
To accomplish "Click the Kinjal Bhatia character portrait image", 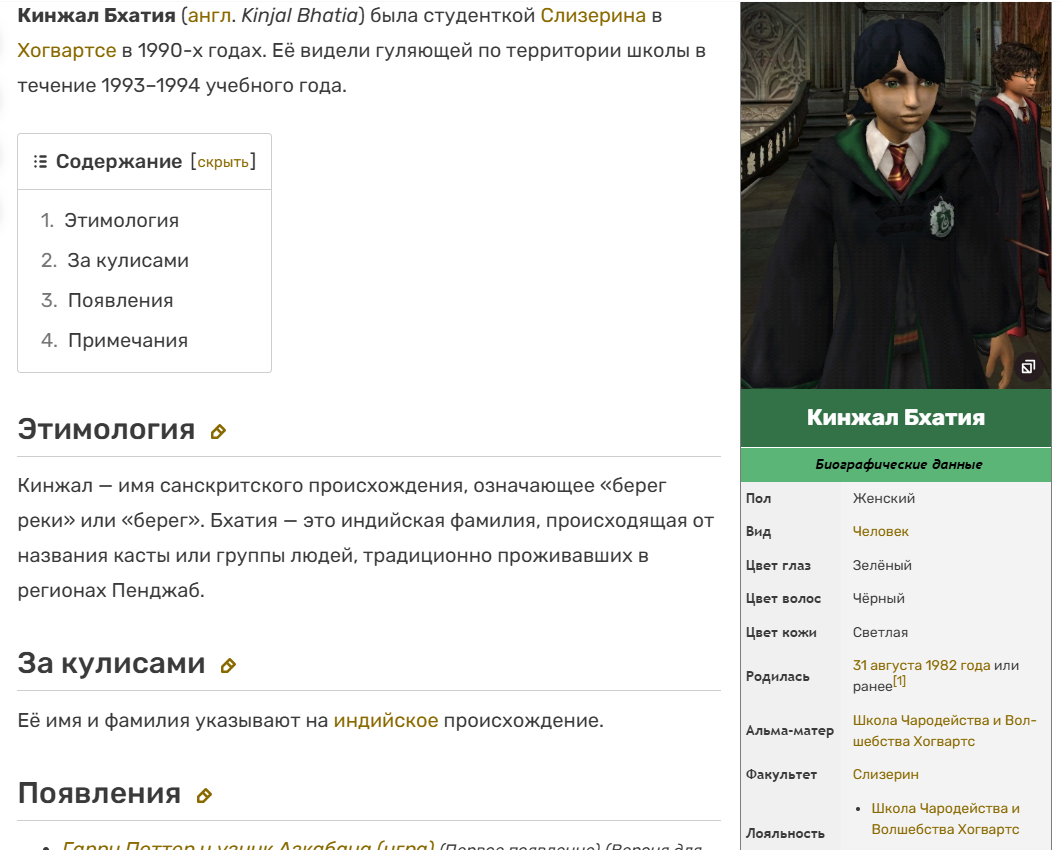I will [896, 196].
